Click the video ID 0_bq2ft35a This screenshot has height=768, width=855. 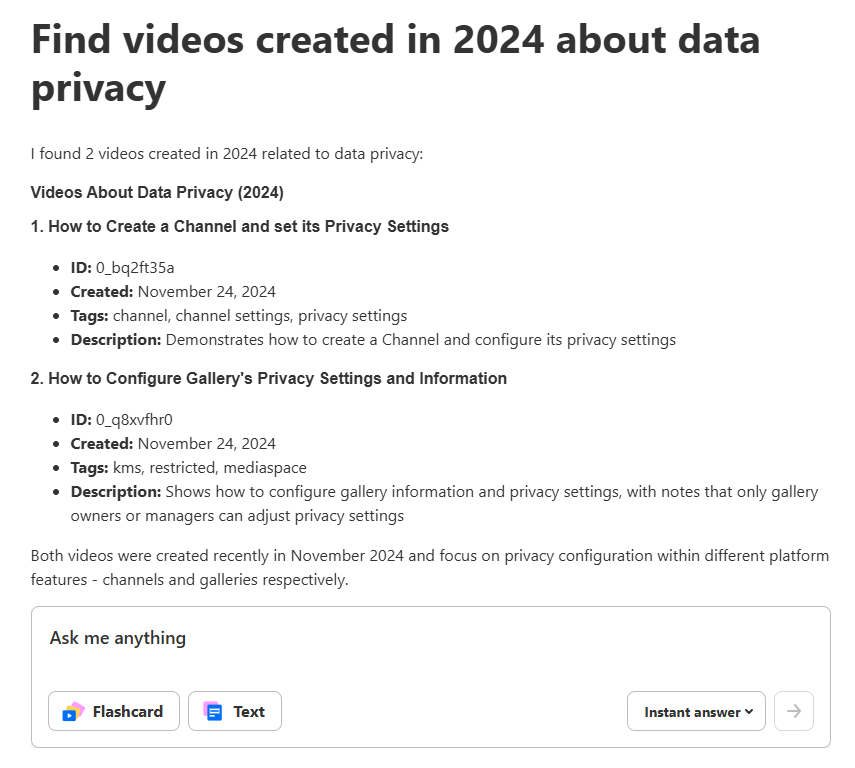135,267
